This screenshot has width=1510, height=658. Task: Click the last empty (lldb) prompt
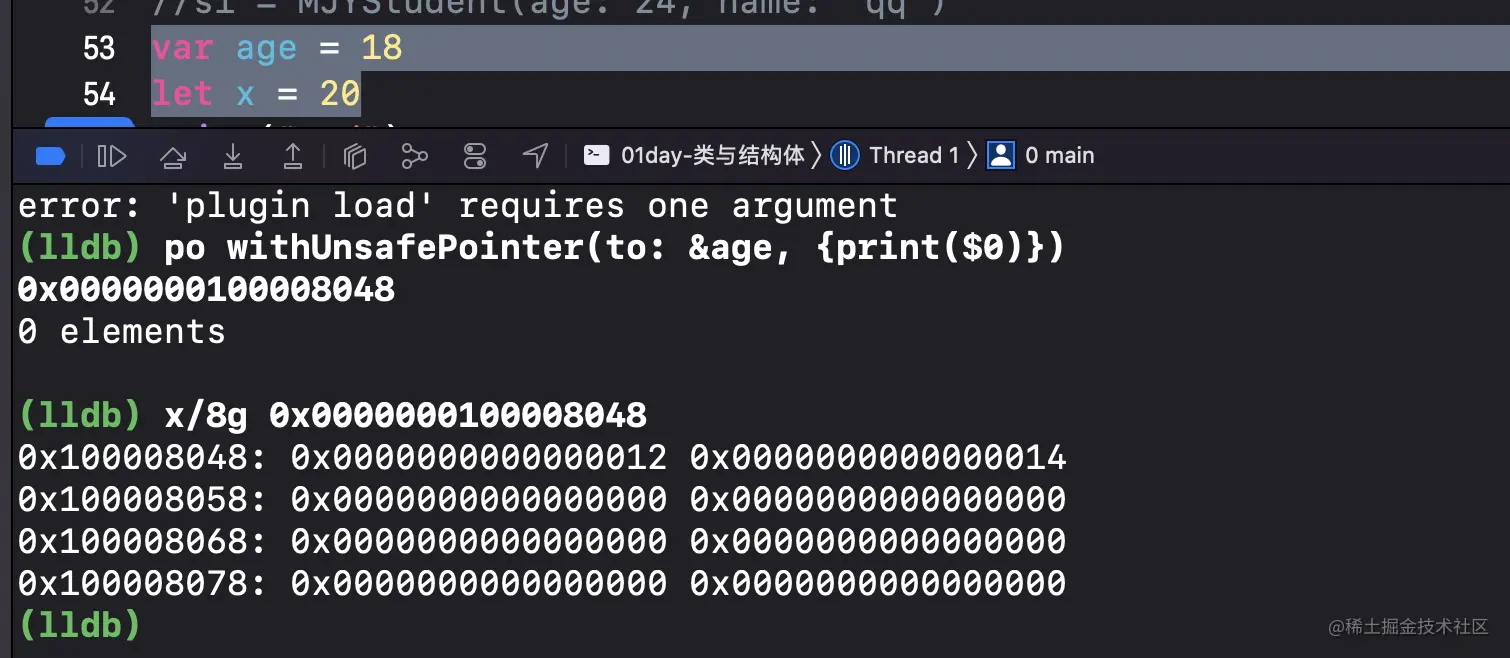coord(79,626)
